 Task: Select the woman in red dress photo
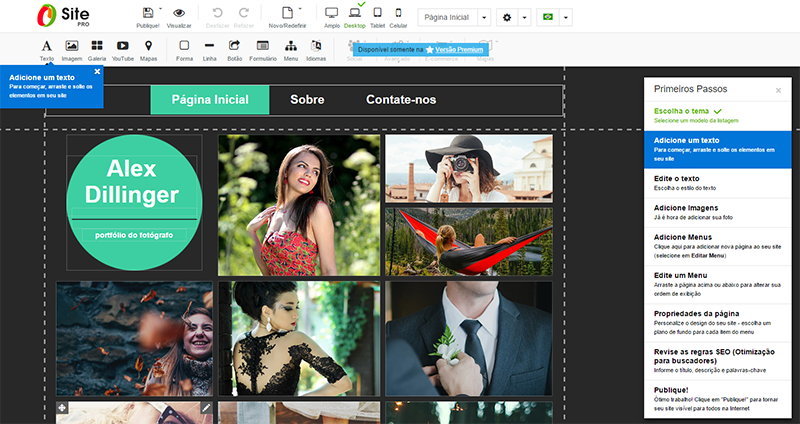[x=299, y=205]
